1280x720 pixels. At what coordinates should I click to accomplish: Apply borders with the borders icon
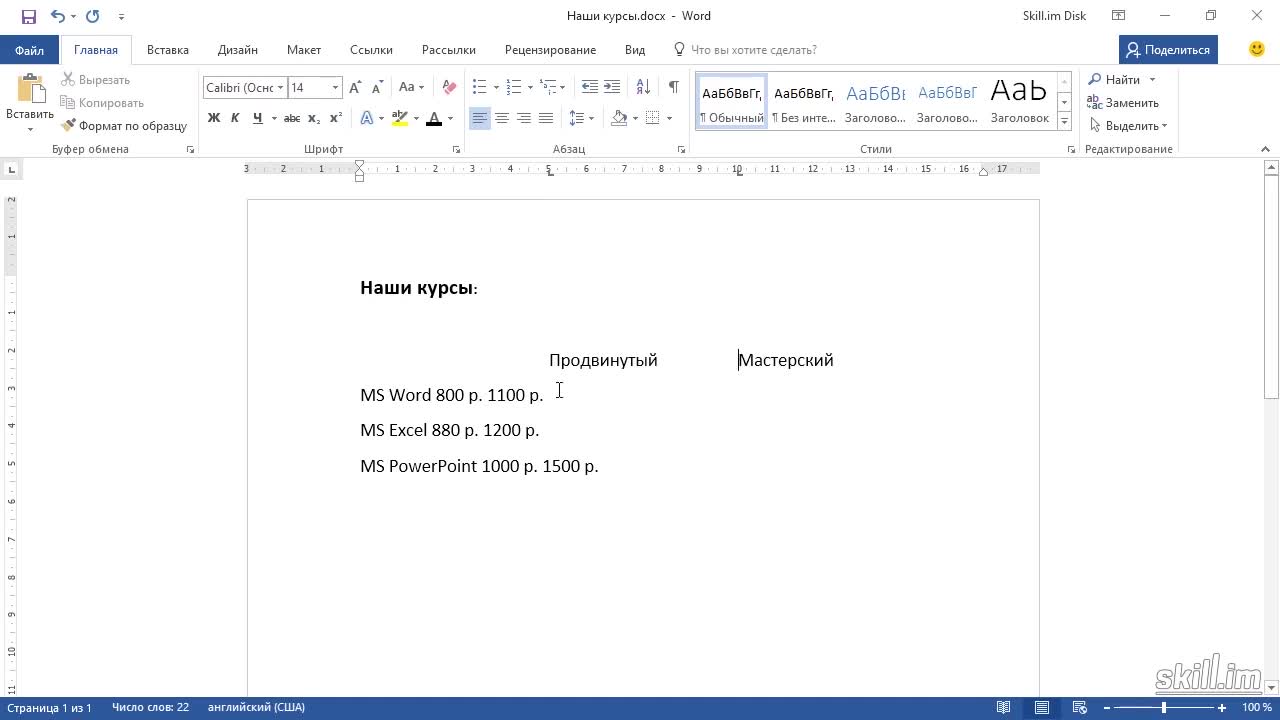point(653,118)
